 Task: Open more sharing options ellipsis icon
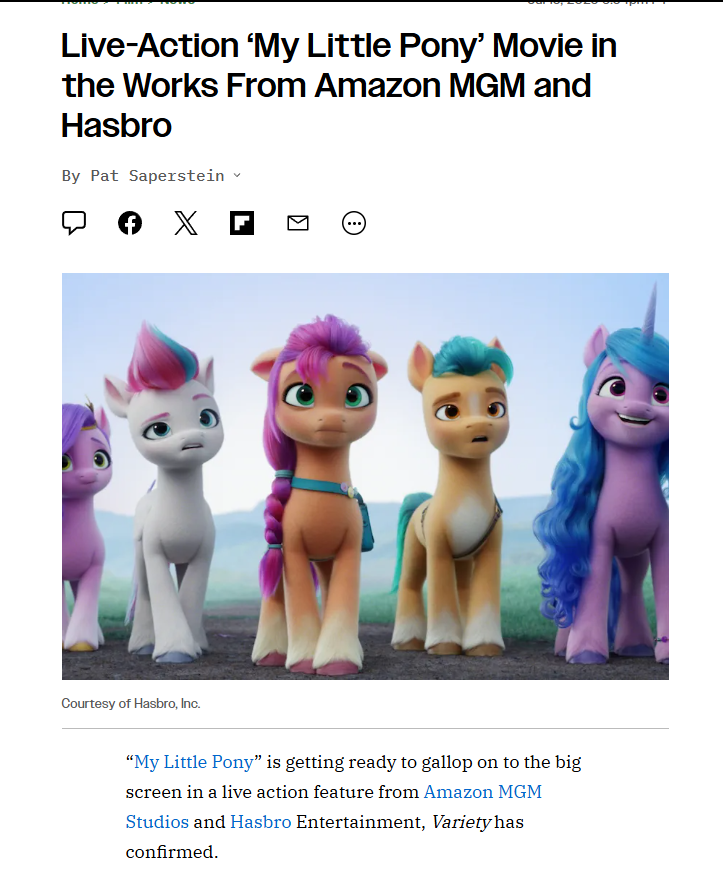[x=354, y=223]
